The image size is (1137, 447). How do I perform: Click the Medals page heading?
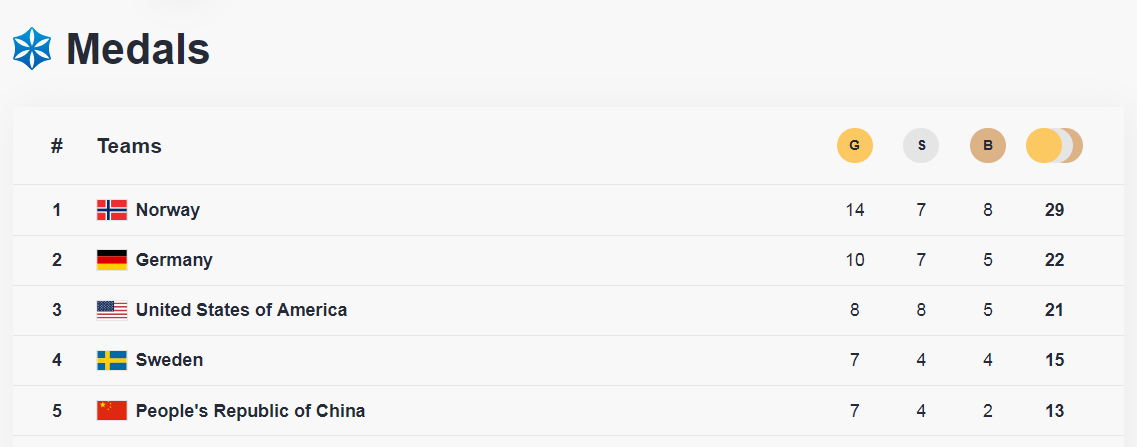tap(138, 49)
